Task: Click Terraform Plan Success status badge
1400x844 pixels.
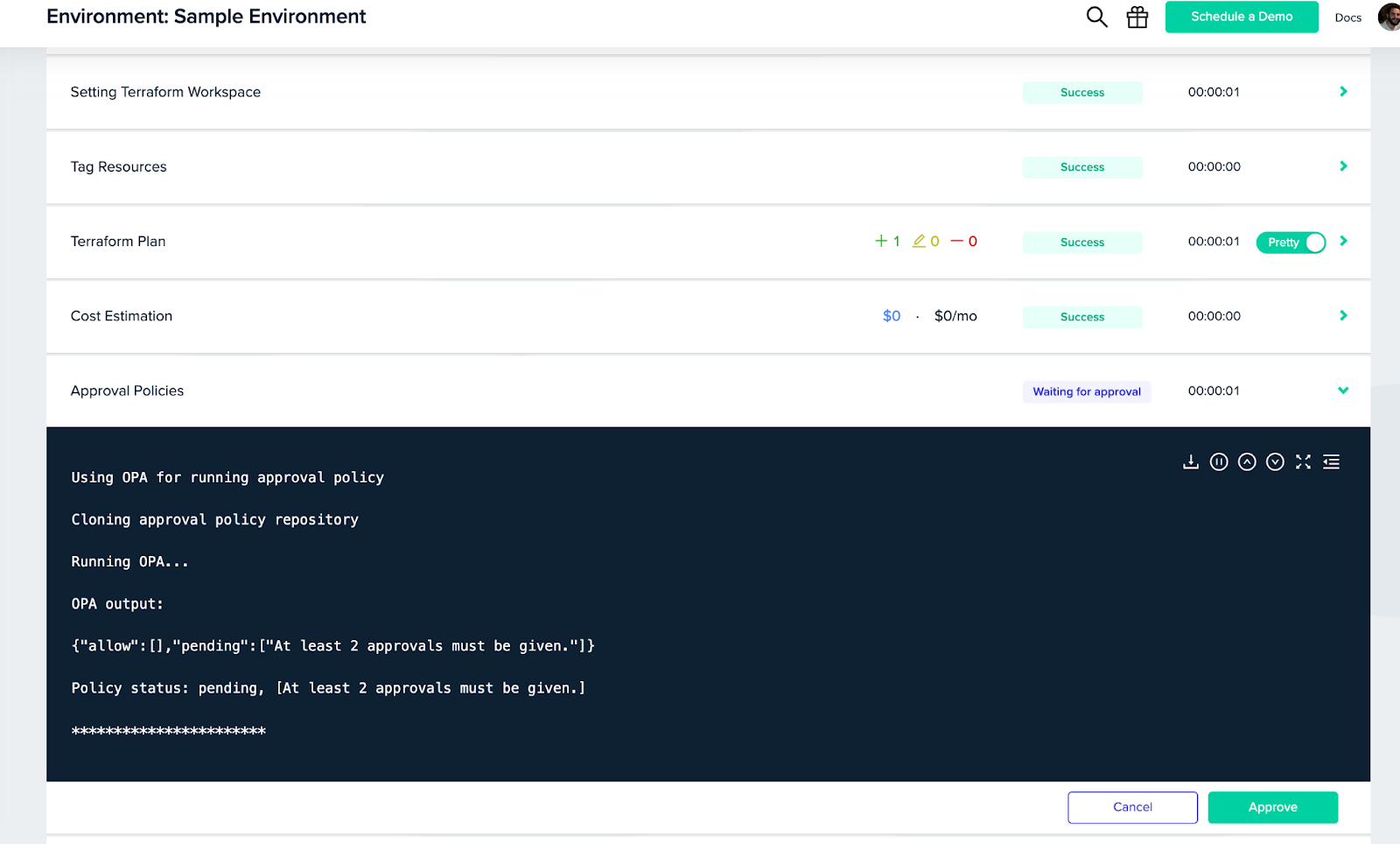Action: [x=1082, y=243]
